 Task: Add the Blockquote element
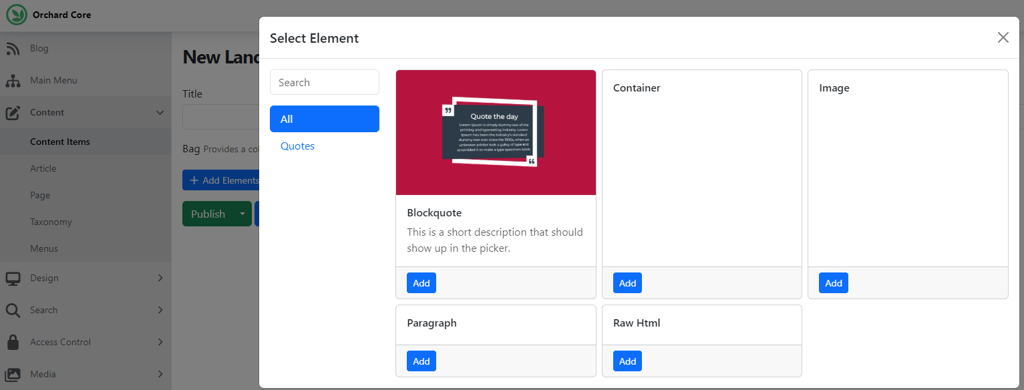[421, 283]
